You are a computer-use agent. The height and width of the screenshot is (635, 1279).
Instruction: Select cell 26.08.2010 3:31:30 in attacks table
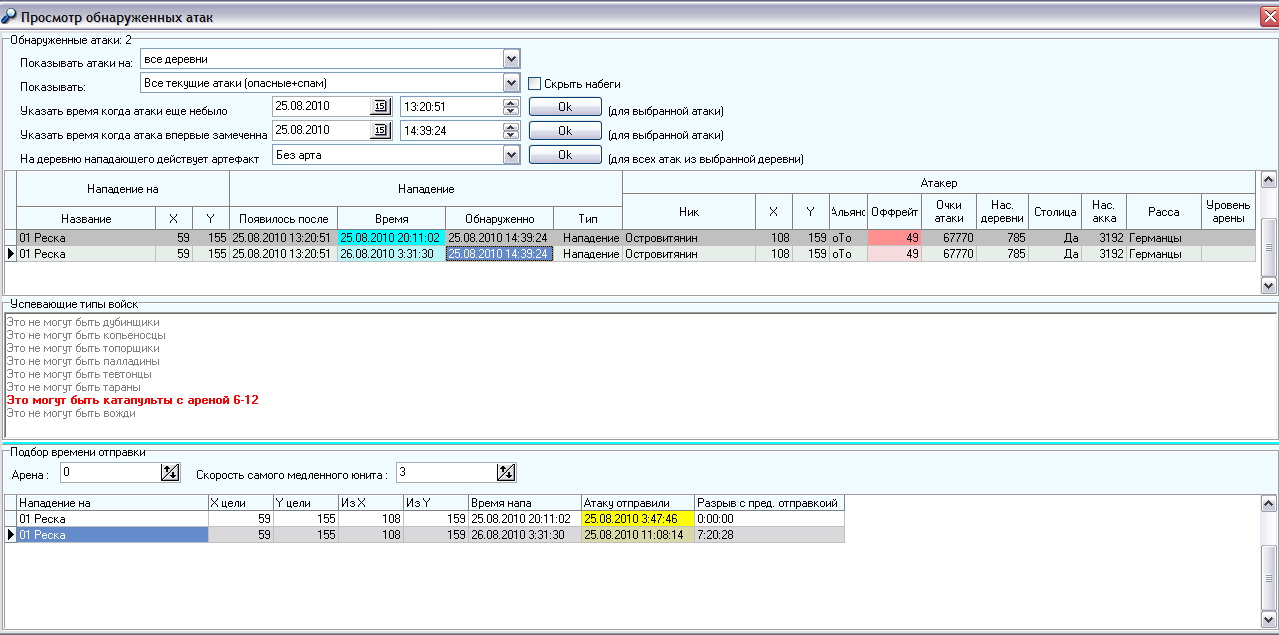[391, 254]
